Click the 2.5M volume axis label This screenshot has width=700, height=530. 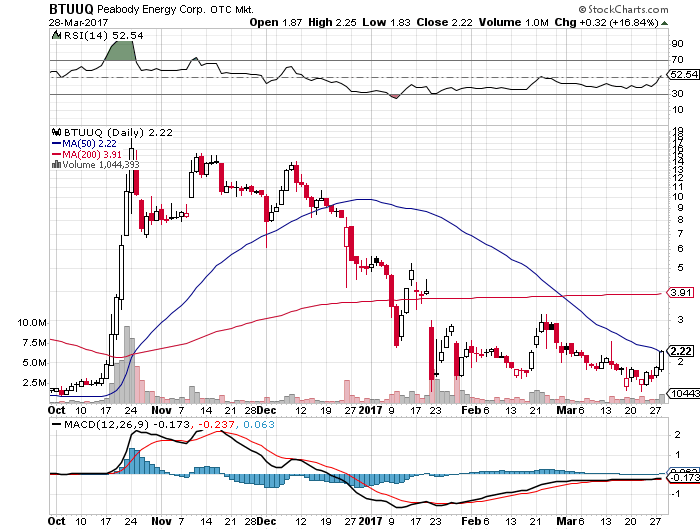point(34,383)
